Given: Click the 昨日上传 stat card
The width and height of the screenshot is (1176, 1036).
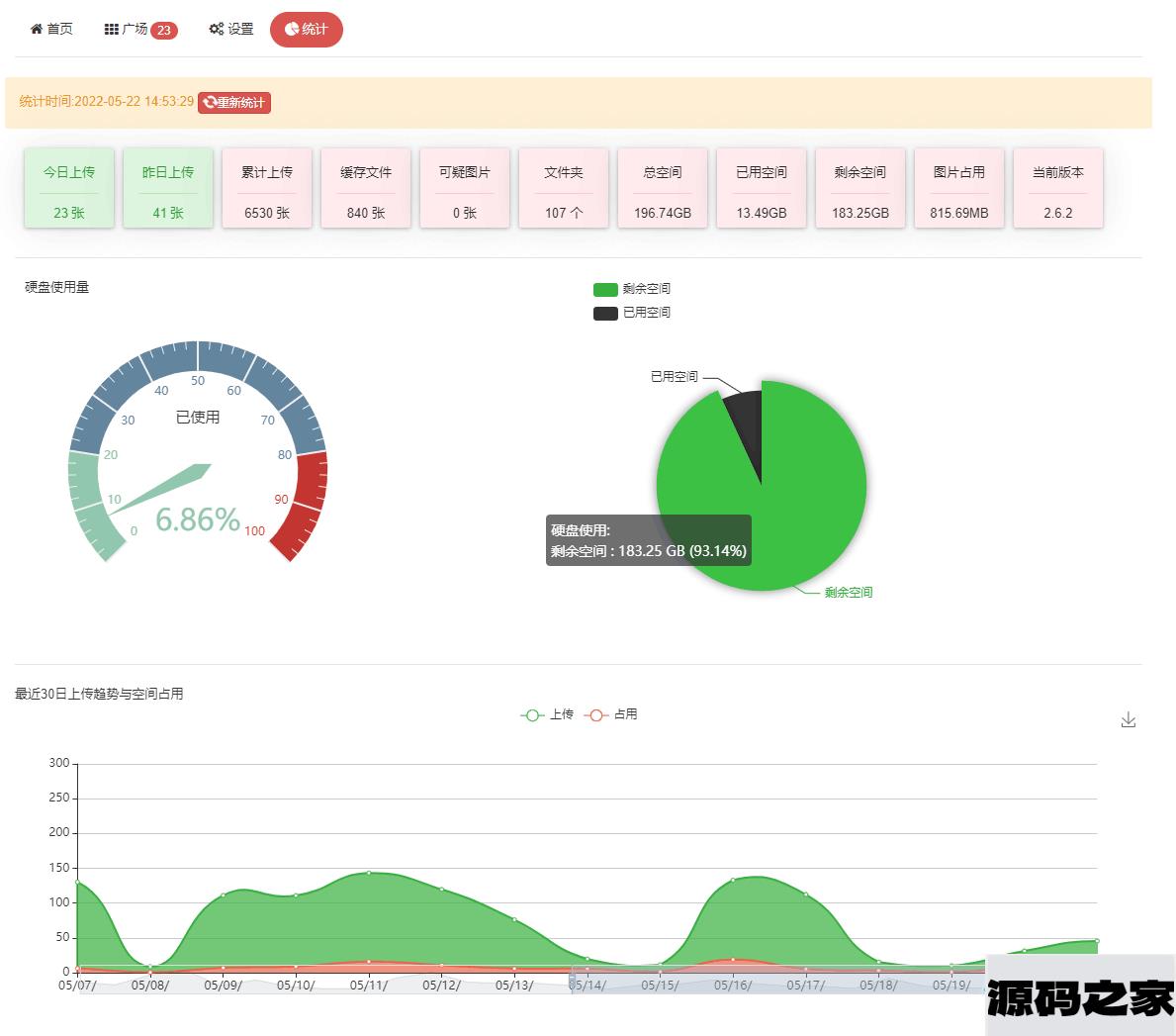Looking at the screenshot, I should (168, 188).
